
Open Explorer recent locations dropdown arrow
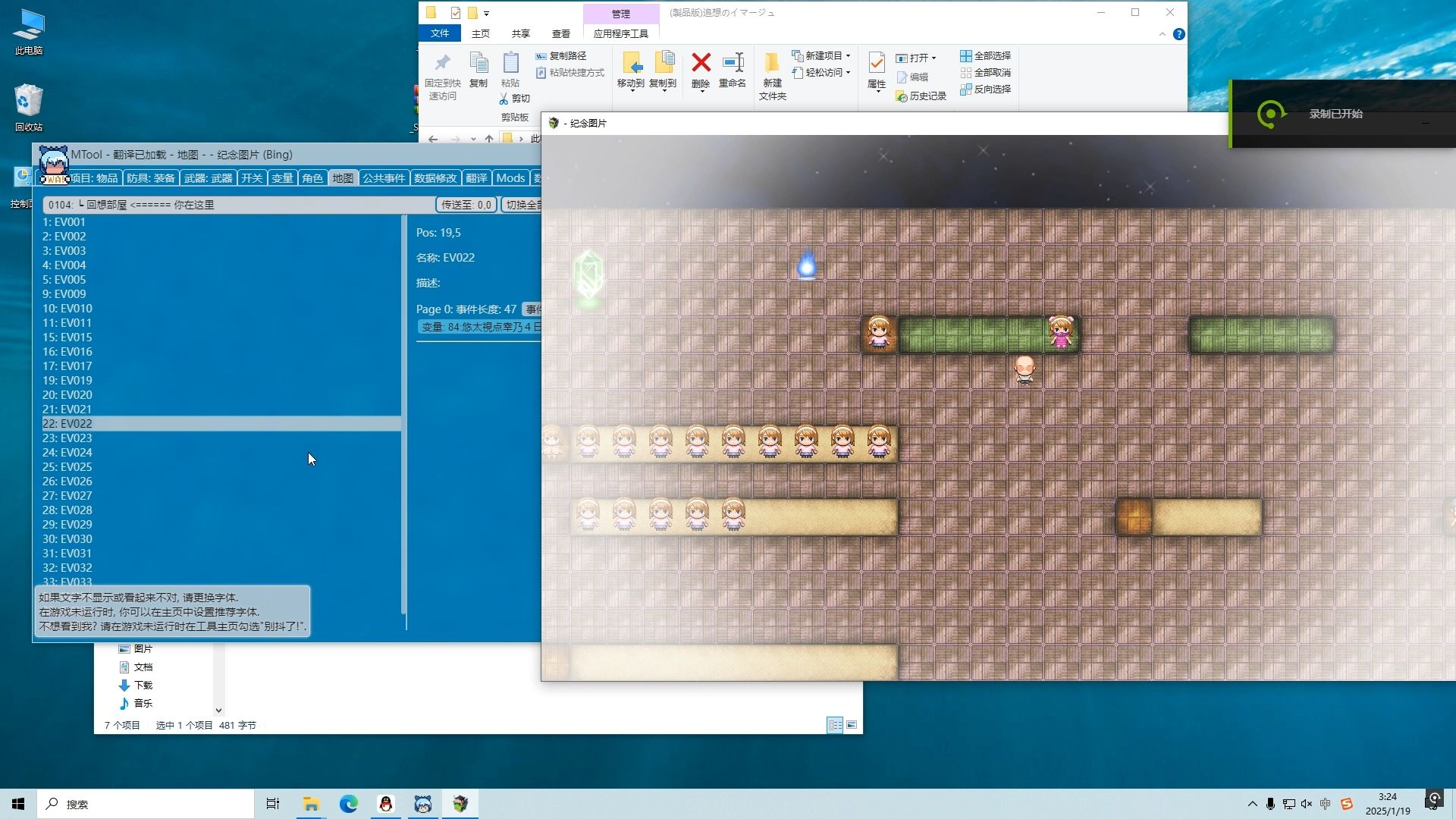point(473,139)
